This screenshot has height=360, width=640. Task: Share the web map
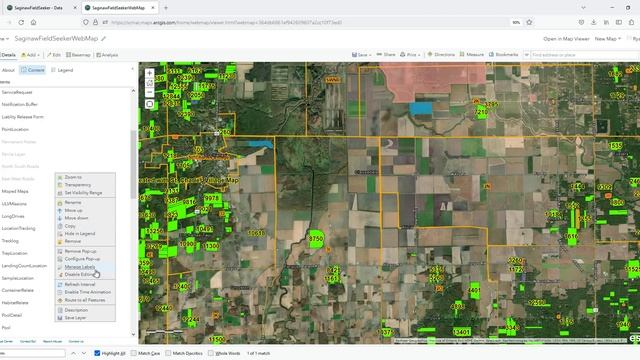coord(386,55)
